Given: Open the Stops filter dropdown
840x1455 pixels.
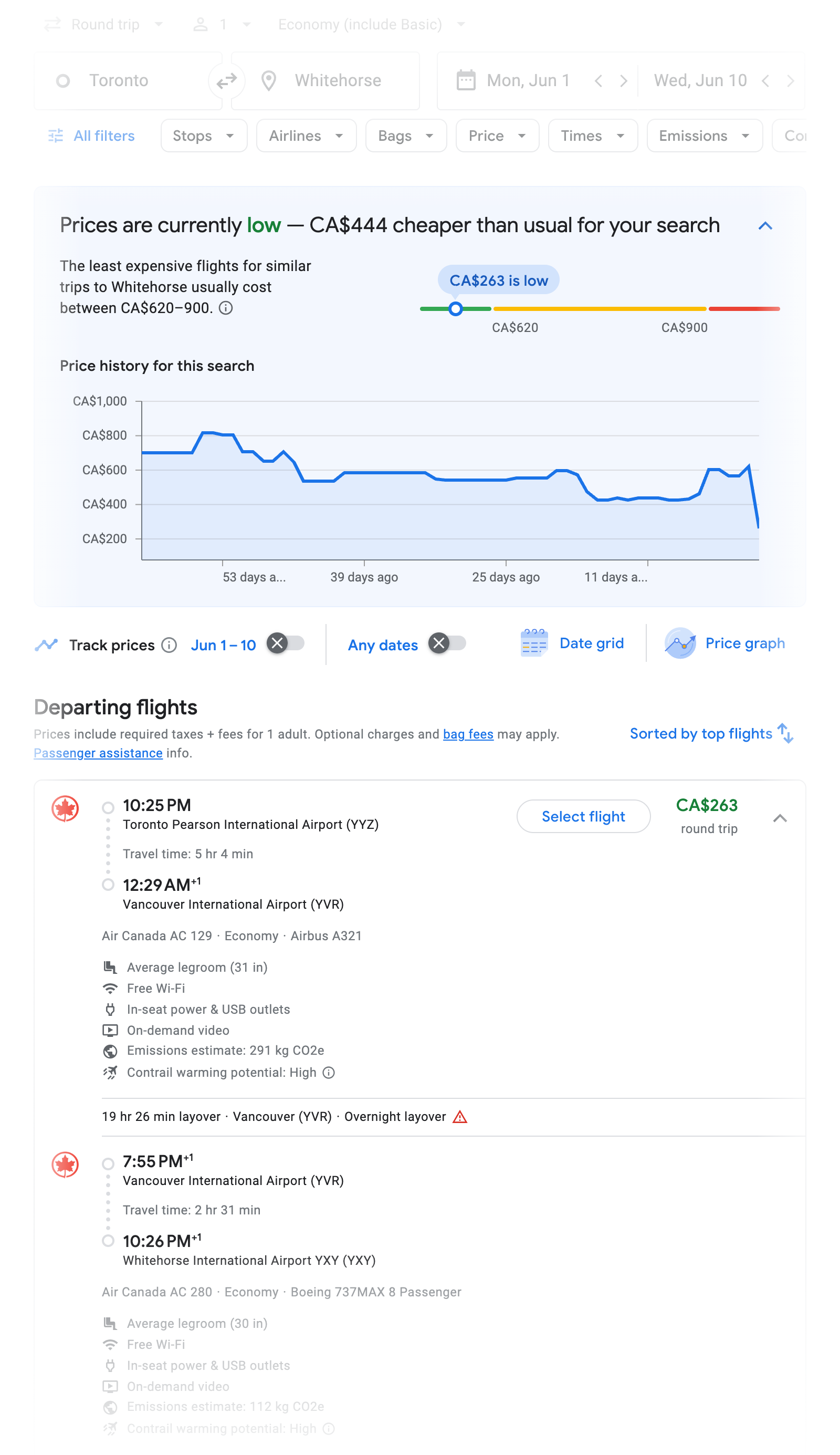Looking at the screenshot, I should coord(204,136).
